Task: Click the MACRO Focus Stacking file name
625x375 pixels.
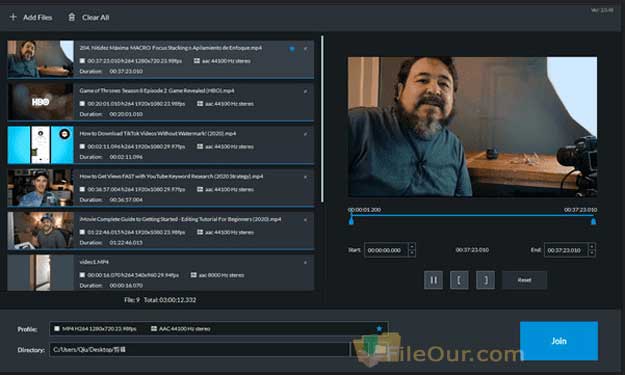Action: pyautogui.click(x=171, y=48)
